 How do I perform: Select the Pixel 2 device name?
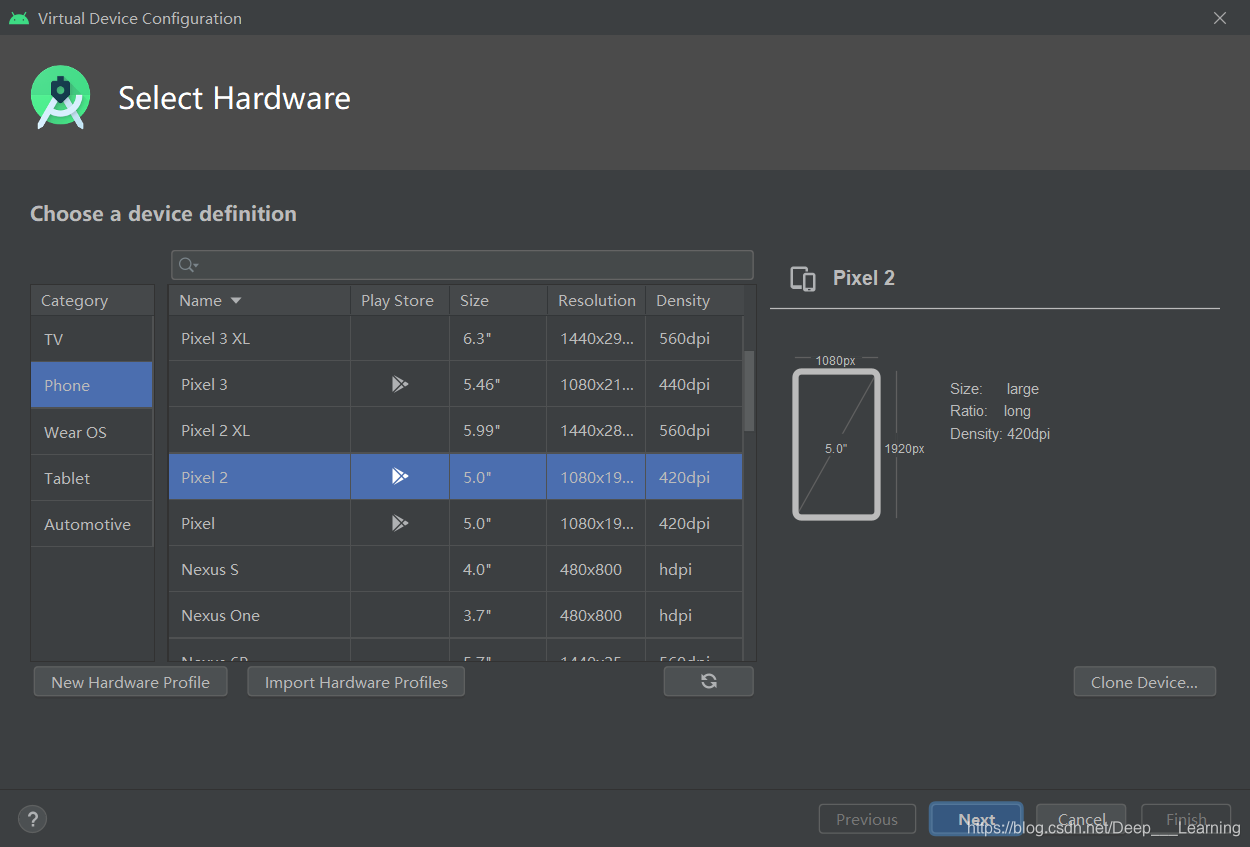(x=204, y=477)
